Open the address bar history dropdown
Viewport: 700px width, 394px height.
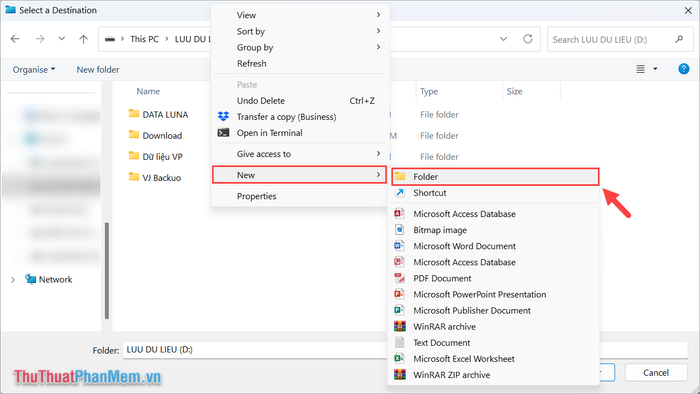504,39
